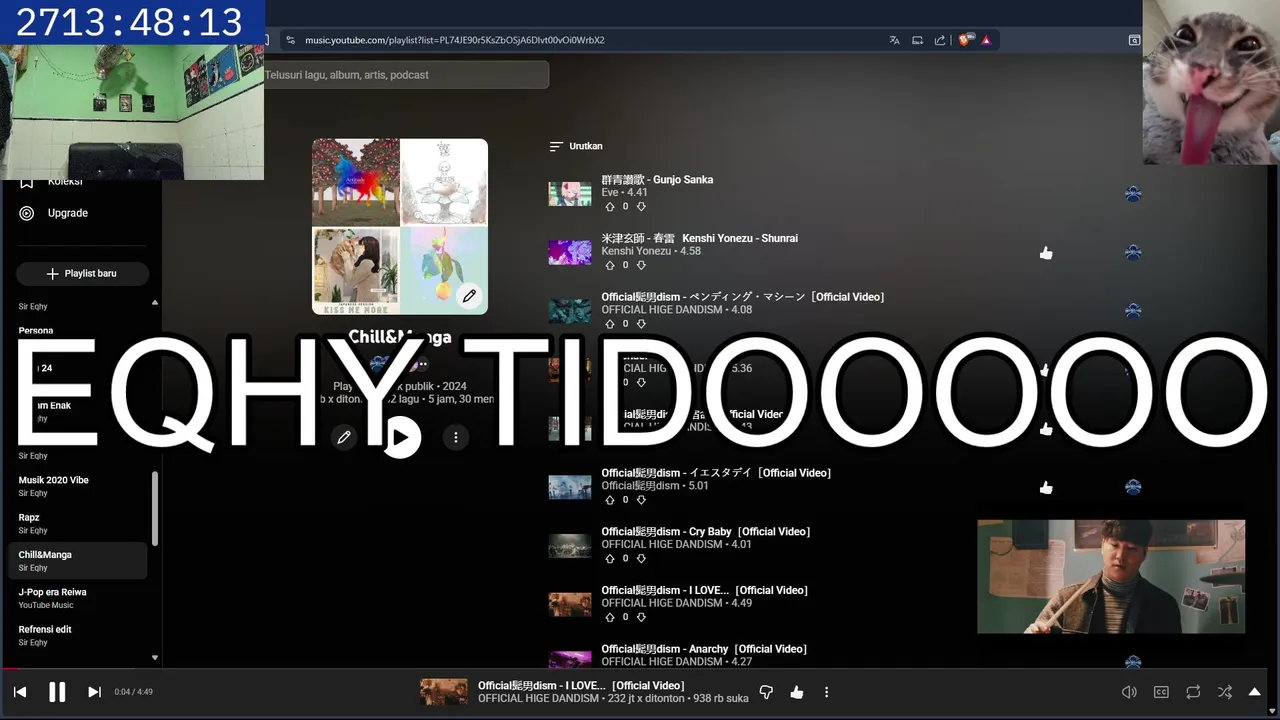
Task: Click the now-playing album thumbnail in player bar
Action: (444, 692)
